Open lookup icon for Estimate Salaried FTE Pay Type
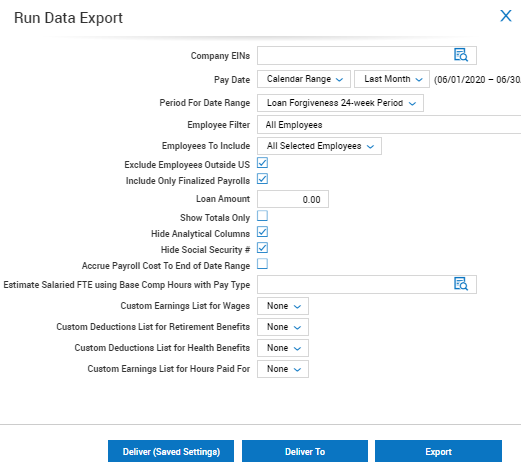 (461, 284)
